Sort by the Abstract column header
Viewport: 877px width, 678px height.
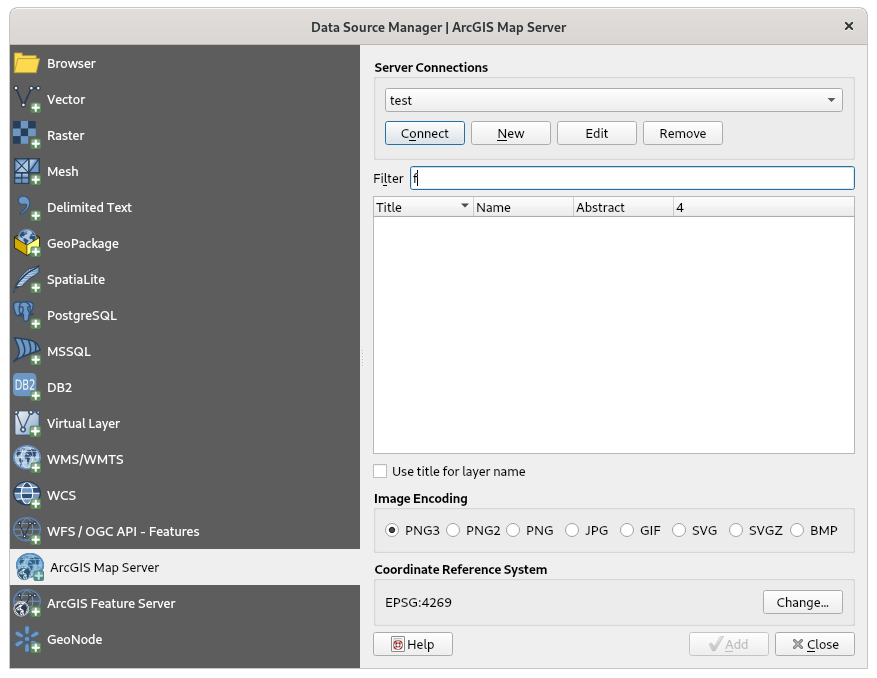click(x=623, y=207)
